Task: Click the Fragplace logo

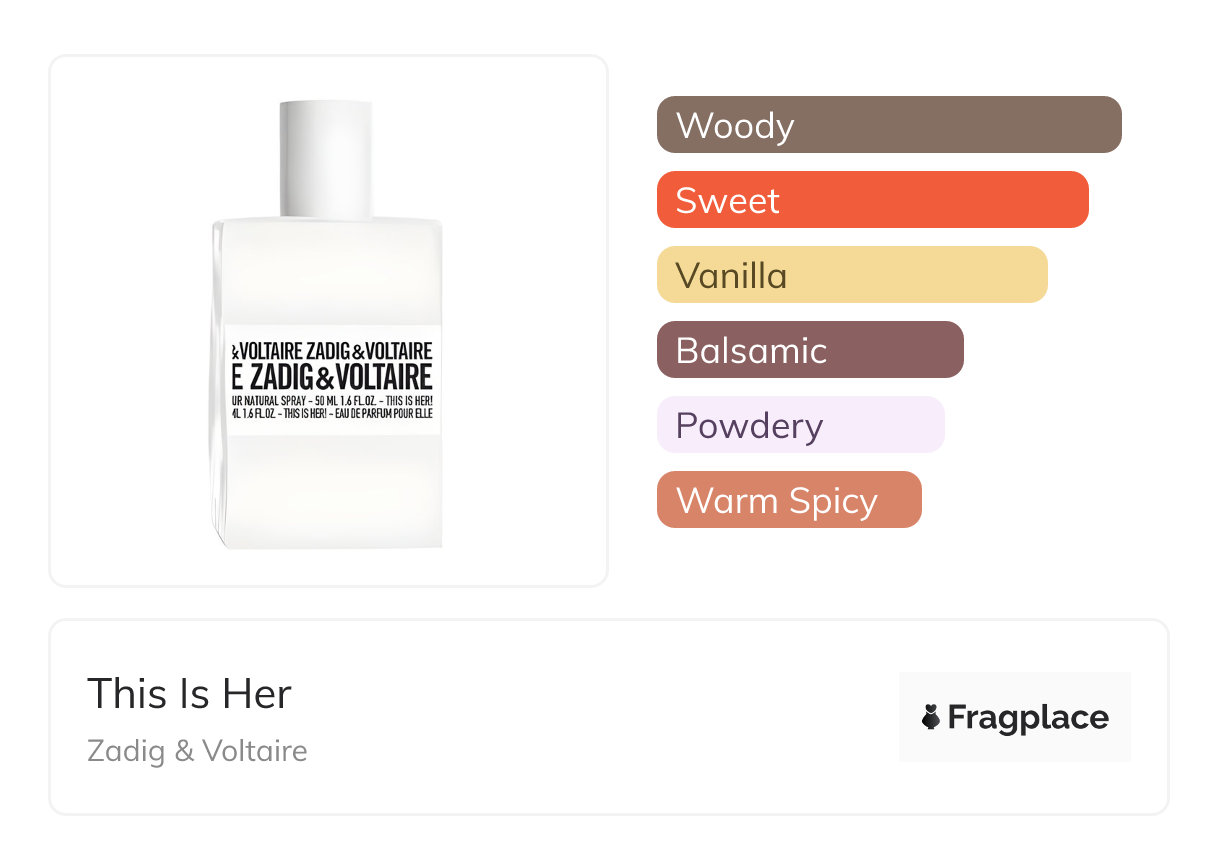Action: pyautogui.click(x=1014, y=717)
